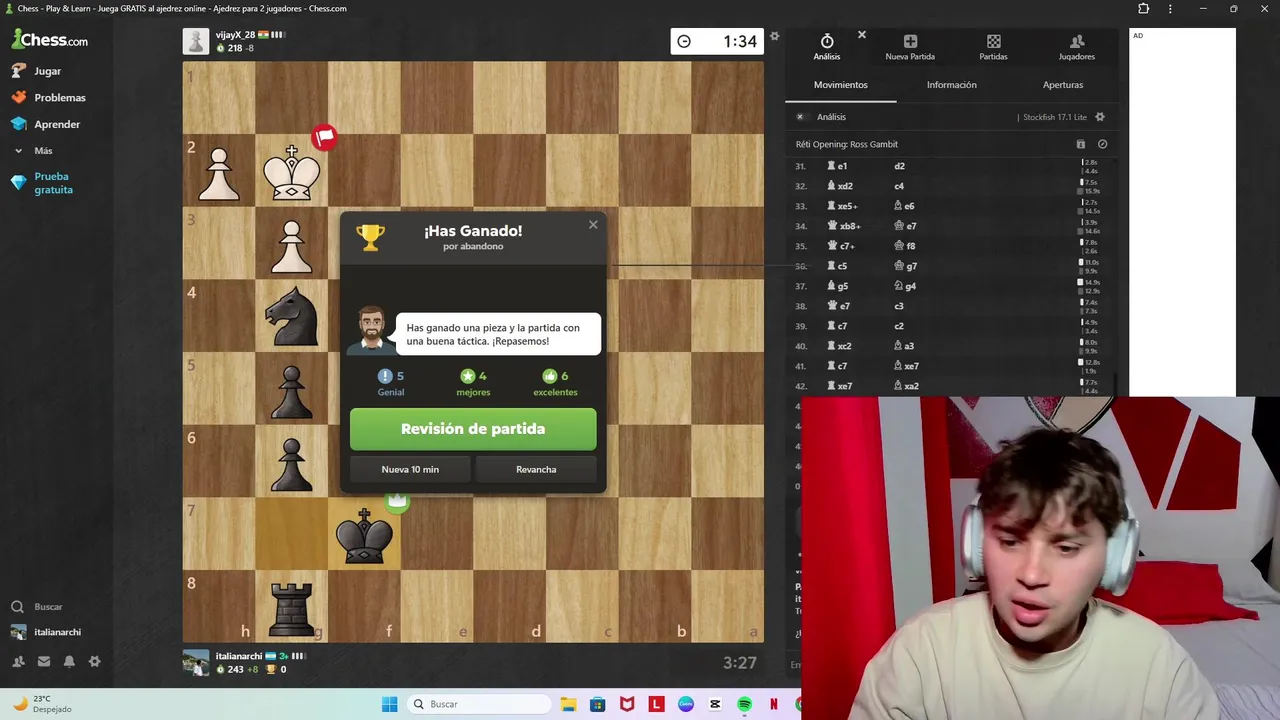The image size is (1280, 720).
Task: Close the Análisis tab with X
Action: click(x=862, y=35)
